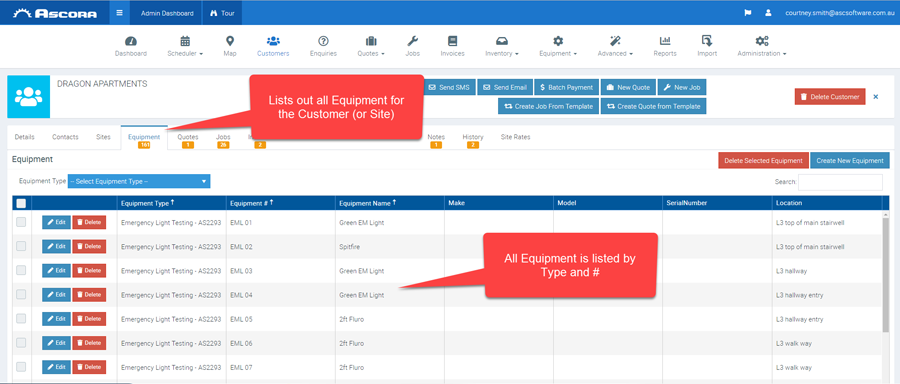
Task: Start the Tour from top bar
Action: click(222, 13)
